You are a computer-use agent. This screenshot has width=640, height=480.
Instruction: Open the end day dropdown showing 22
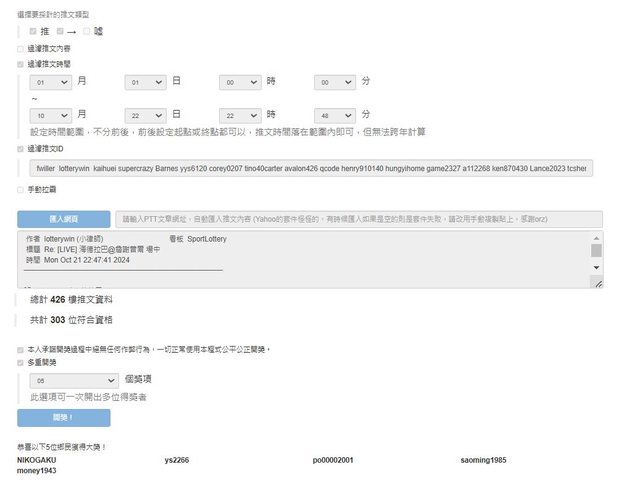click(145, 115)
